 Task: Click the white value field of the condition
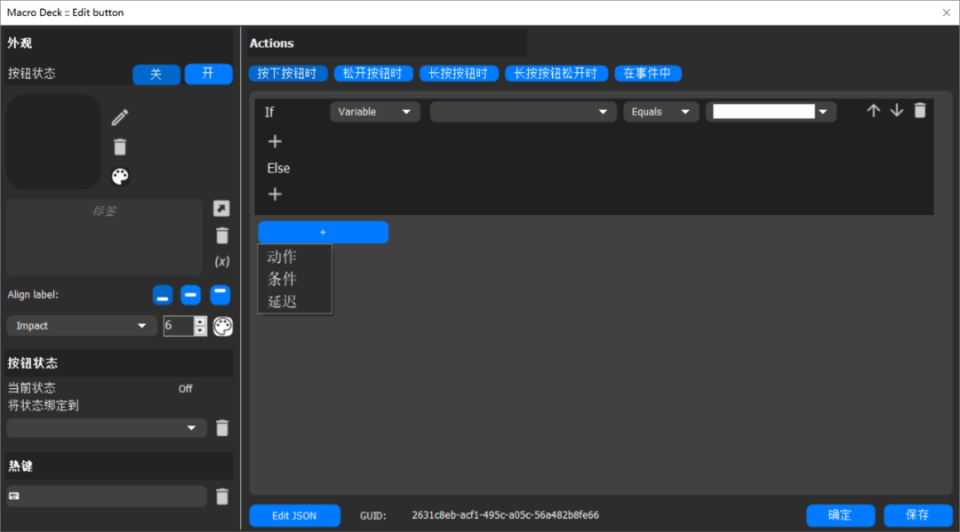763,111
